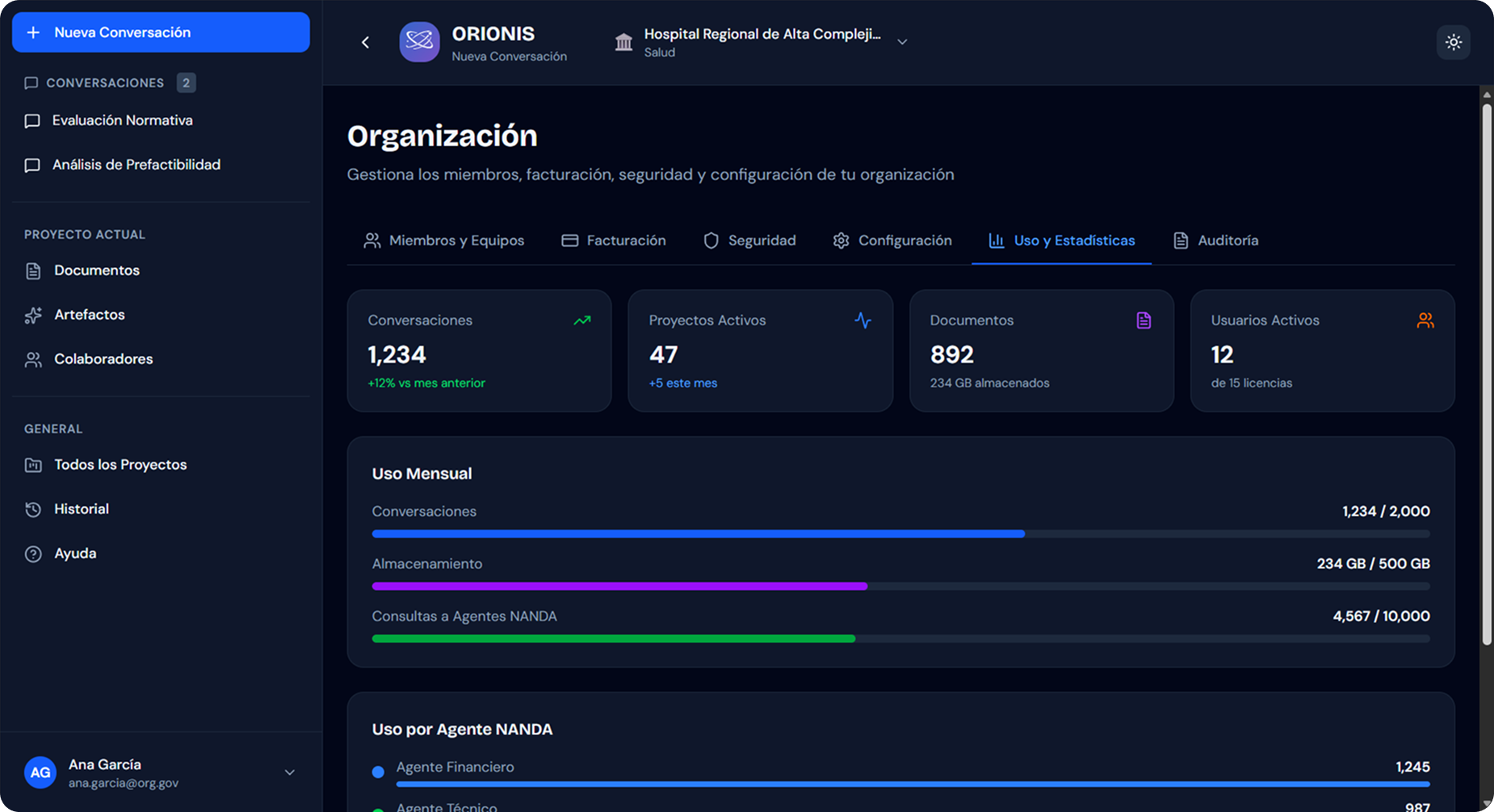Click the Ayuda question mark icon

click(33, 553)
